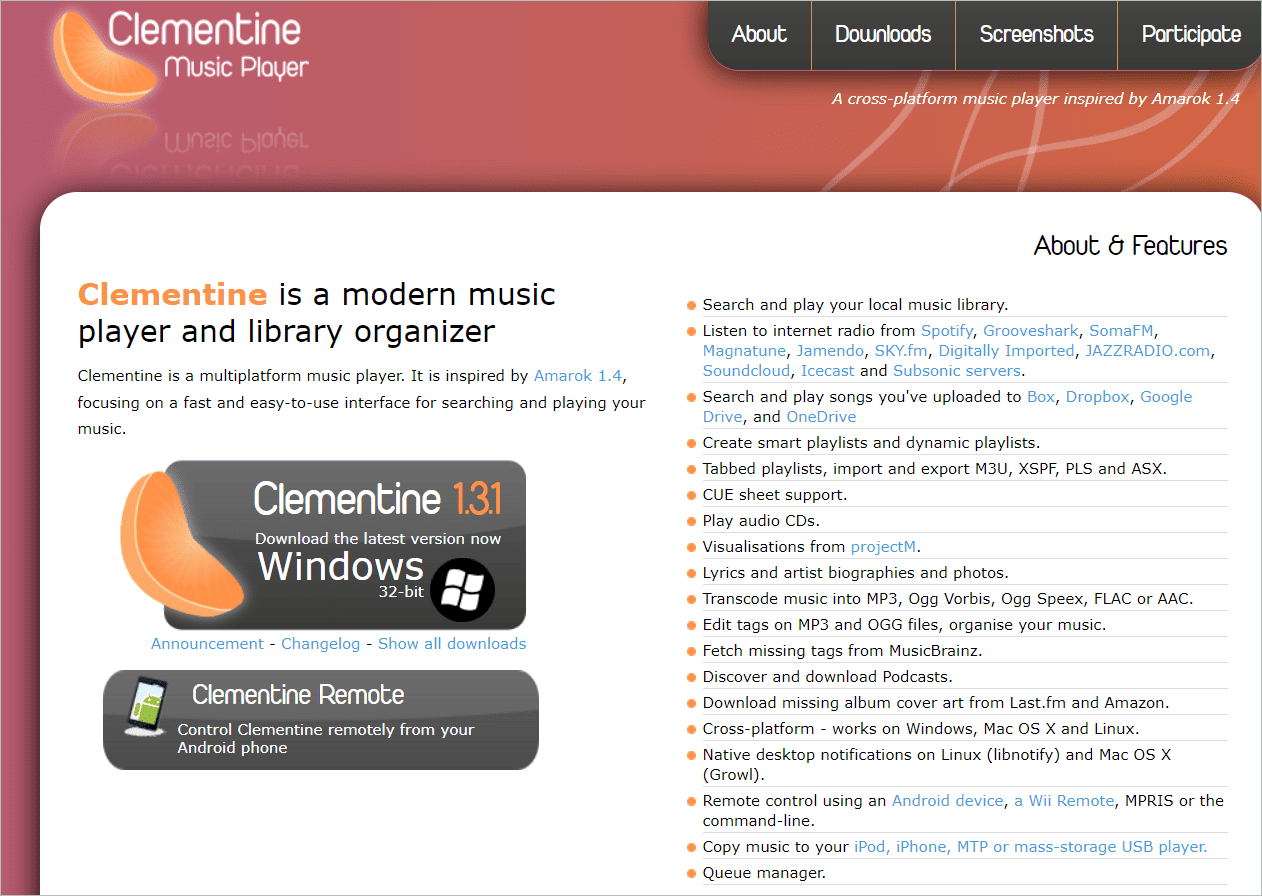View the Changelog link
1262x896 pixels.
pos(320,644)
